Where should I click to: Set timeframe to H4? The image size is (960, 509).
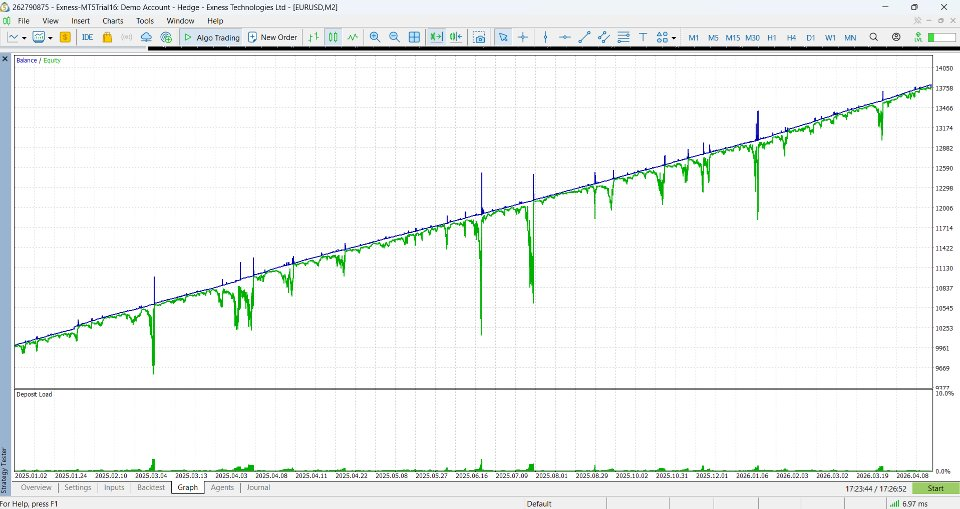pyautogui.click(x=792, y=37)
